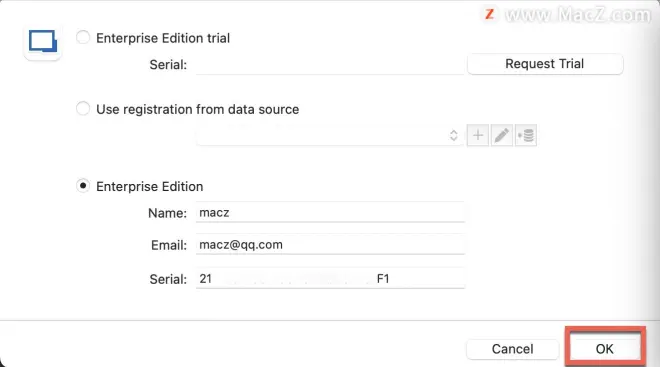Click the www.MacZ.com watermark text

point(578,15)
